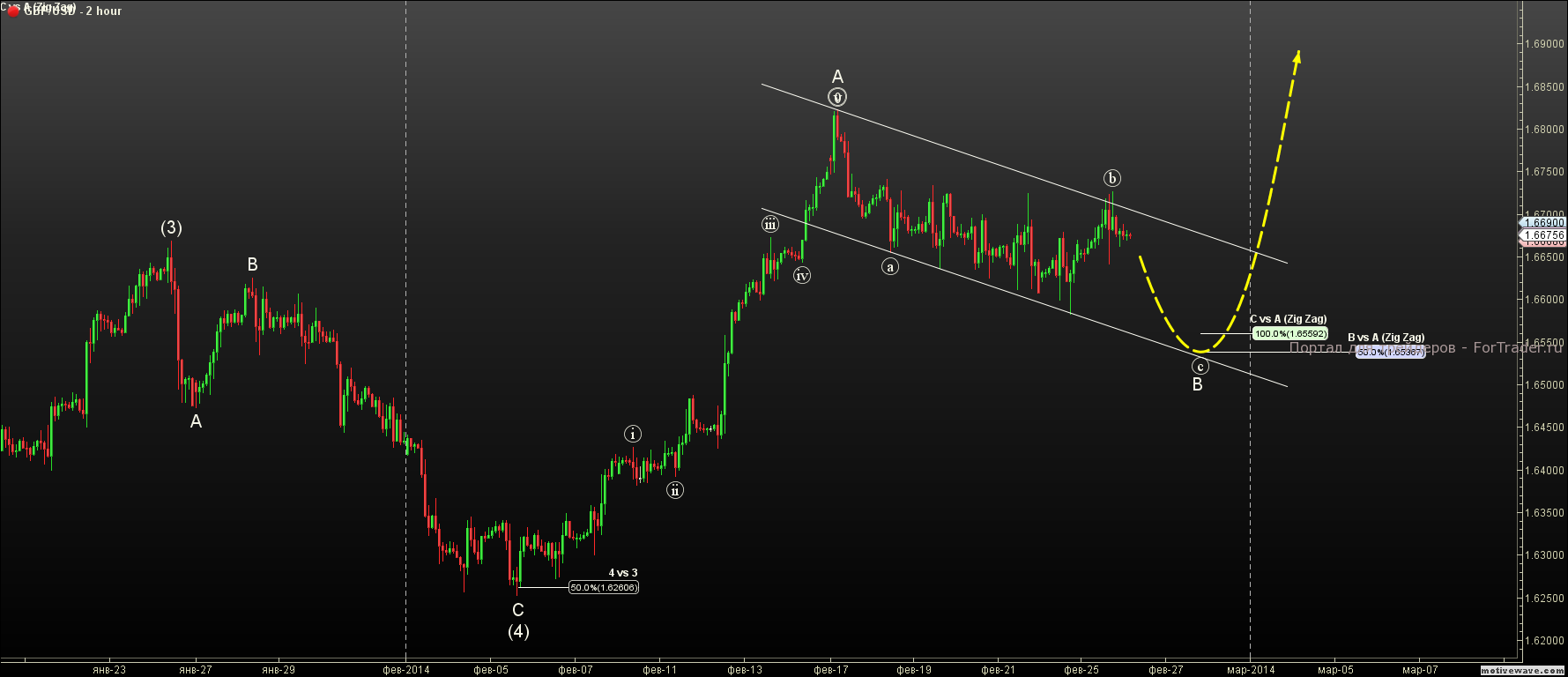1568x677 pixels.
Task: Click the 1.67500 price axis label
Action: click(1545, 172)
